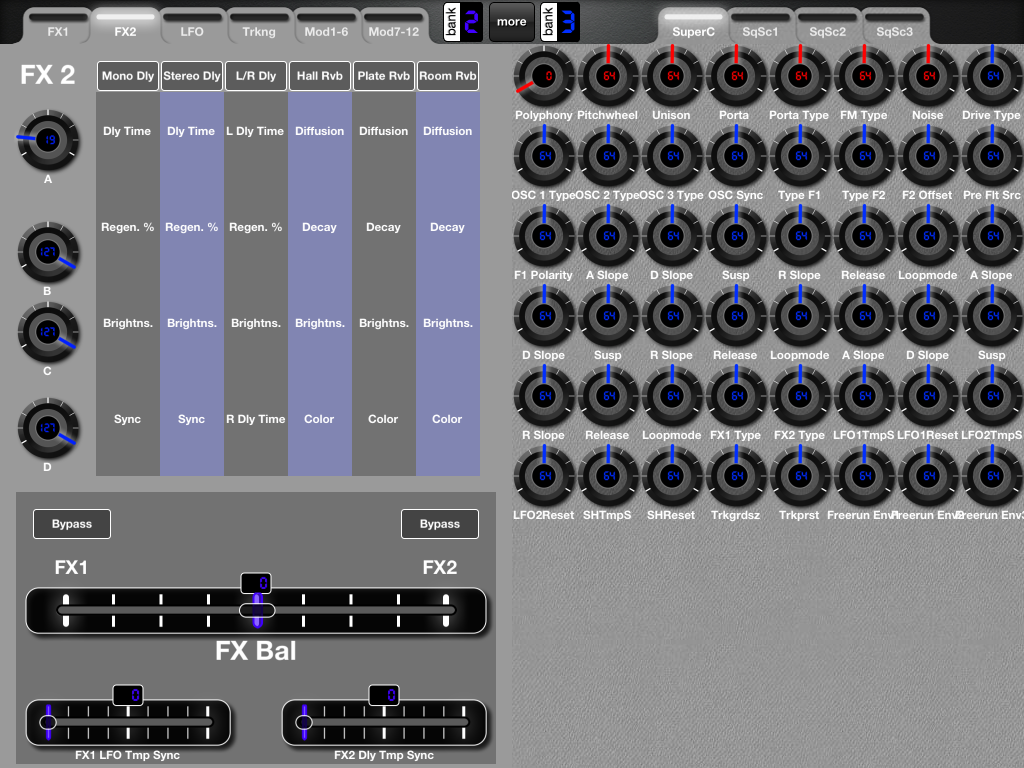This screenshot has width=1024, height=768.
Task: Click the FX2 Type knob
Action: tap(800, 396)
